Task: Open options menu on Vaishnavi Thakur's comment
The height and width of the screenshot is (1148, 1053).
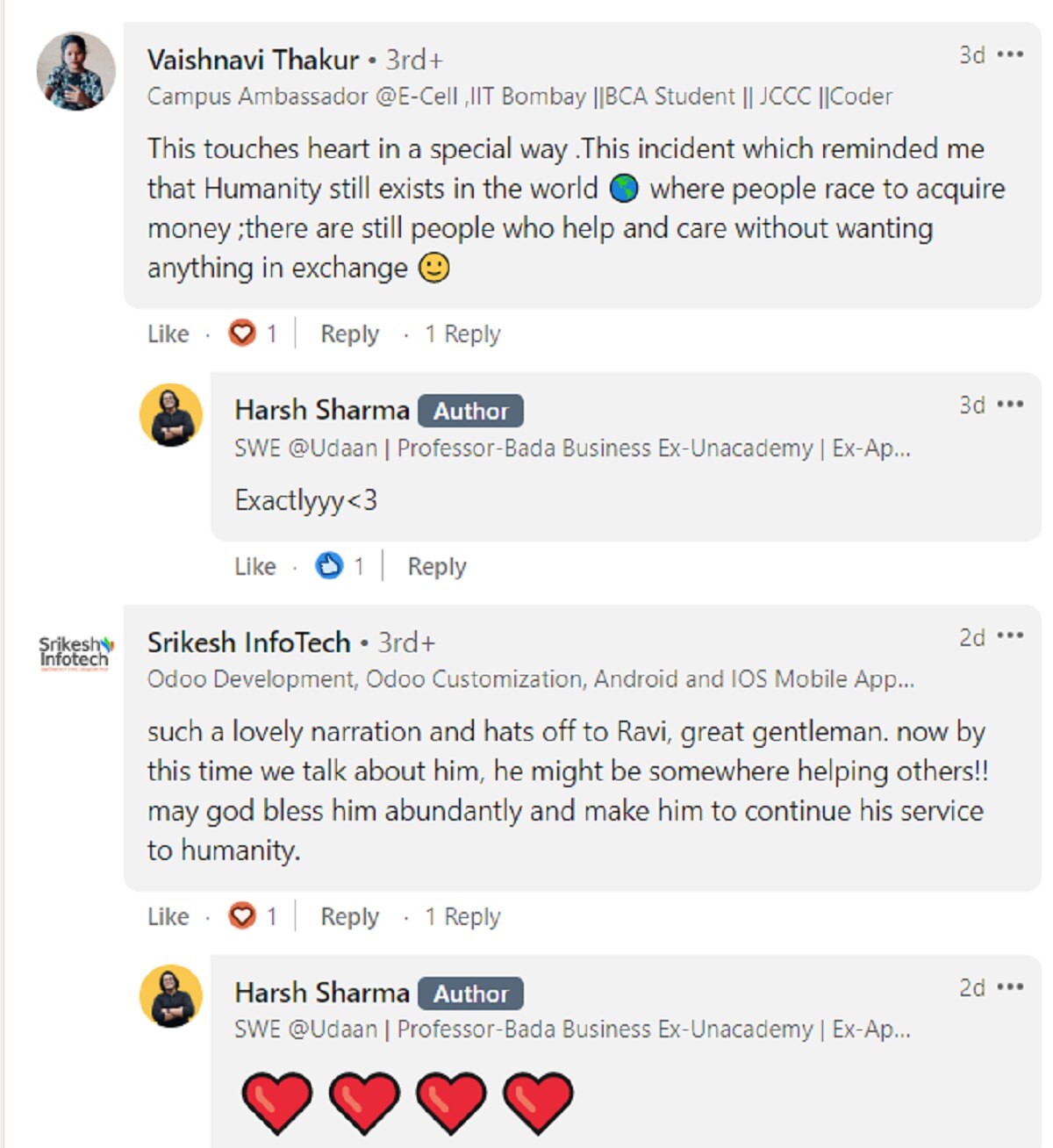Action: 1011,54
